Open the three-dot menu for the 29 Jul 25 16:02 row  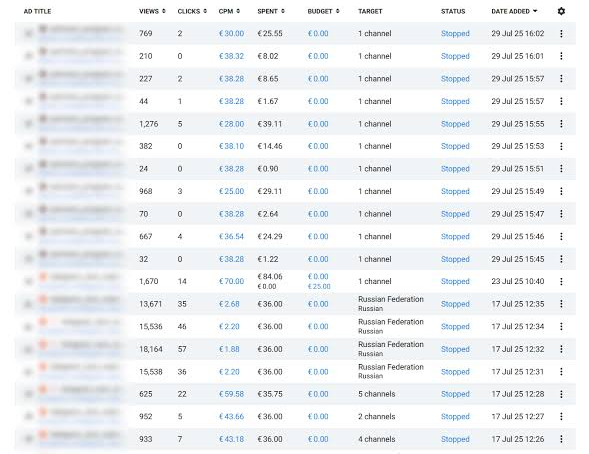pos(561,33)
